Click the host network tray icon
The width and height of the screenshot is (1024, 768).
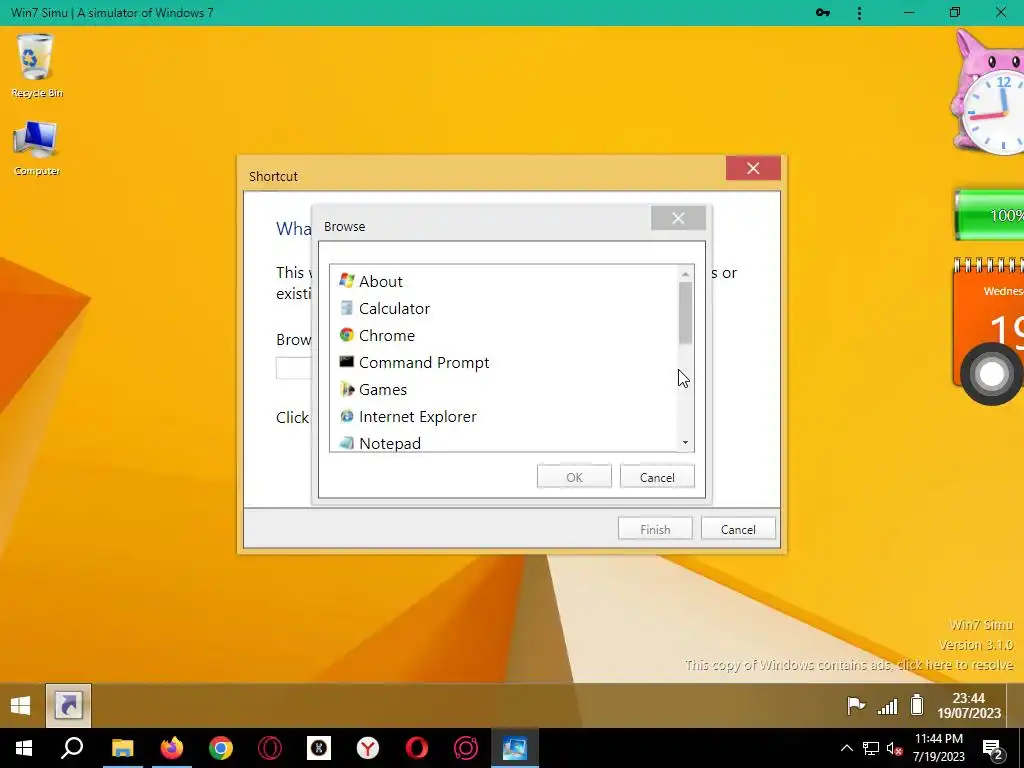point(871,748)
